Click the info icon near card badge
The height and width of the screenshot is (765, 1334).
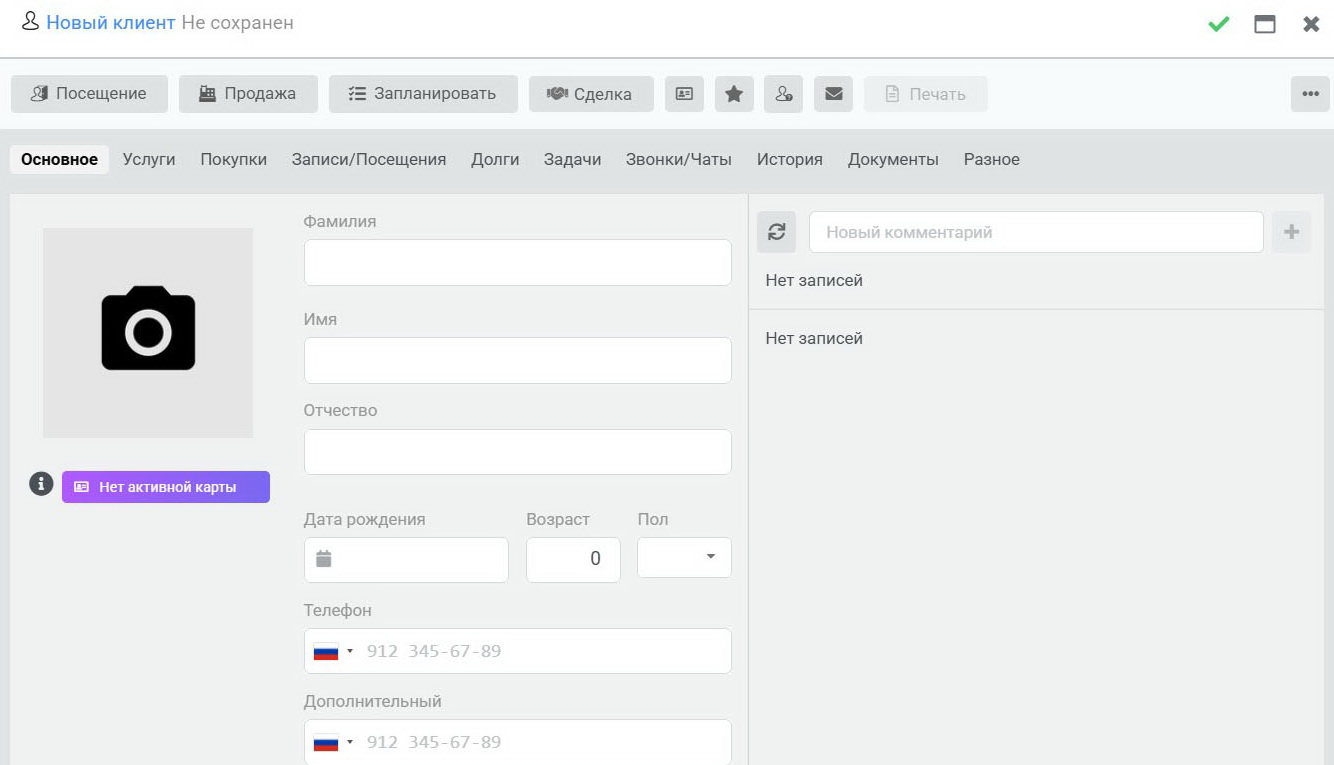(41, 485)
